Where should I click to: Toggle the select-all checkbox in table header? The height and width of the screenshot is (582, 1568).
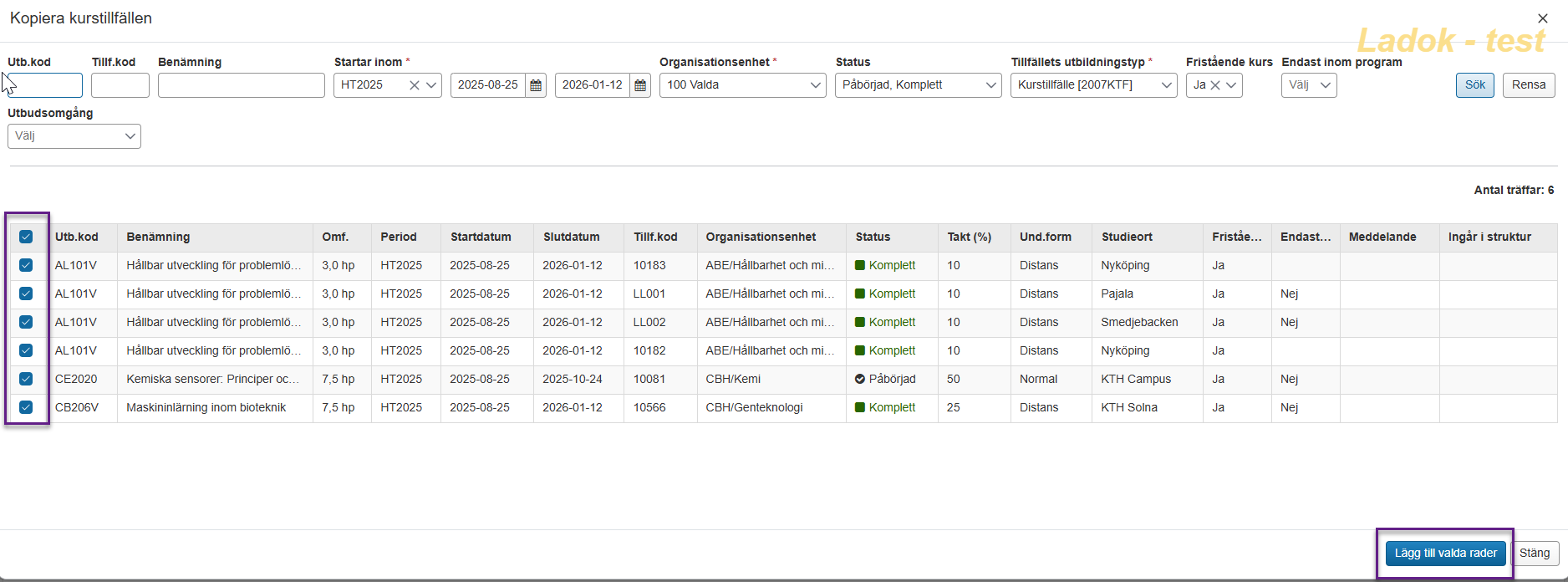click(26, 237)
